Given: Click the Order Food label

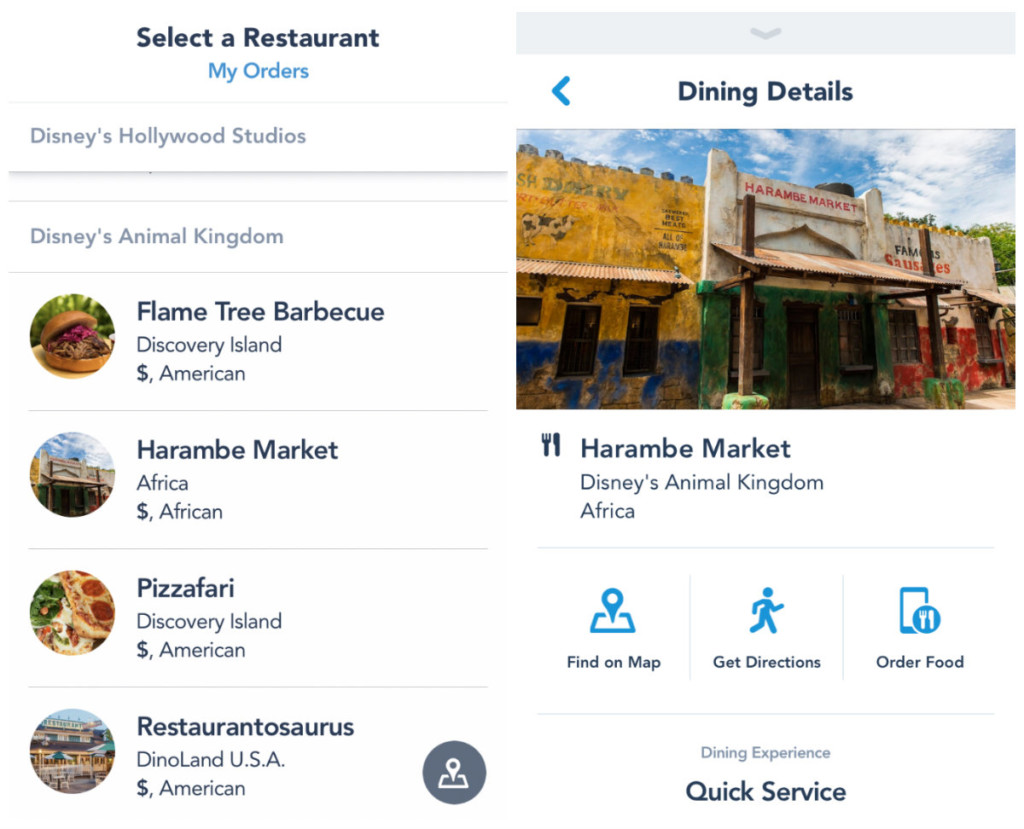Looking at the screenshot, I should [919, 662].
